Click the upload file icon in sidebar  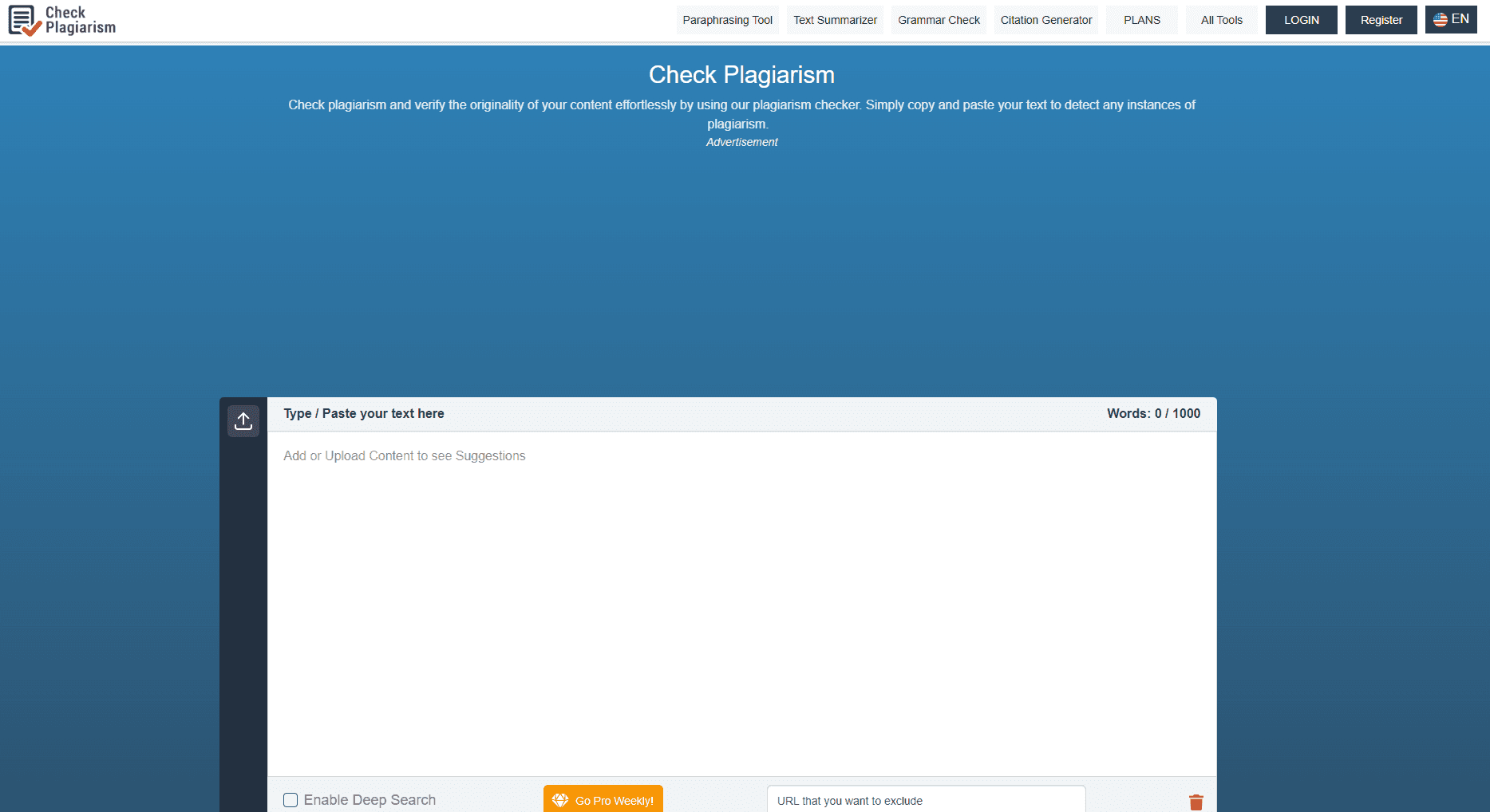[x=243, y=420]
